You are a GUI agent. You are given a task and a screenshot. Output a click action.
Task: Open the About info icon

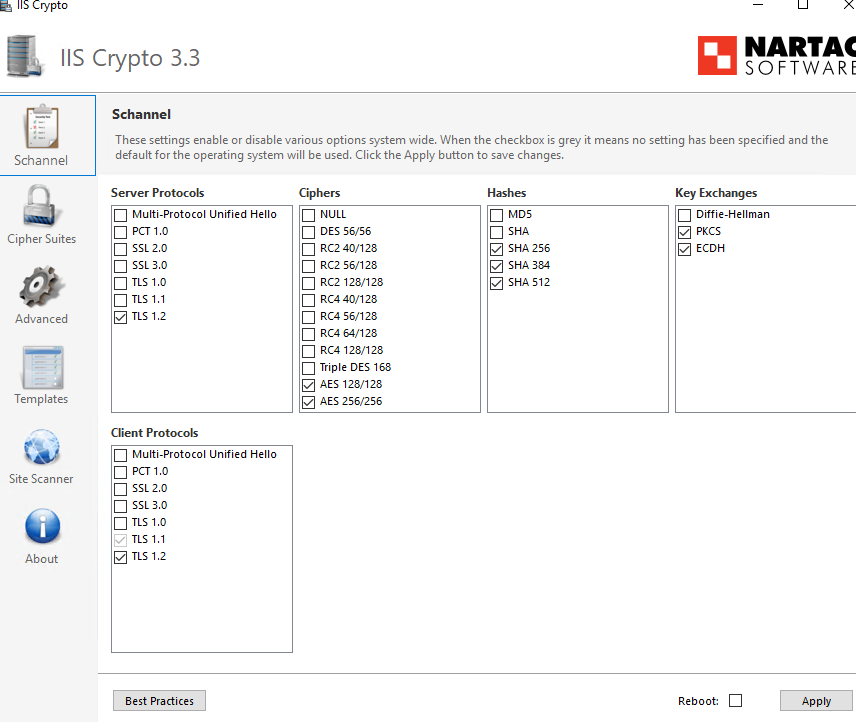(42, 526)
